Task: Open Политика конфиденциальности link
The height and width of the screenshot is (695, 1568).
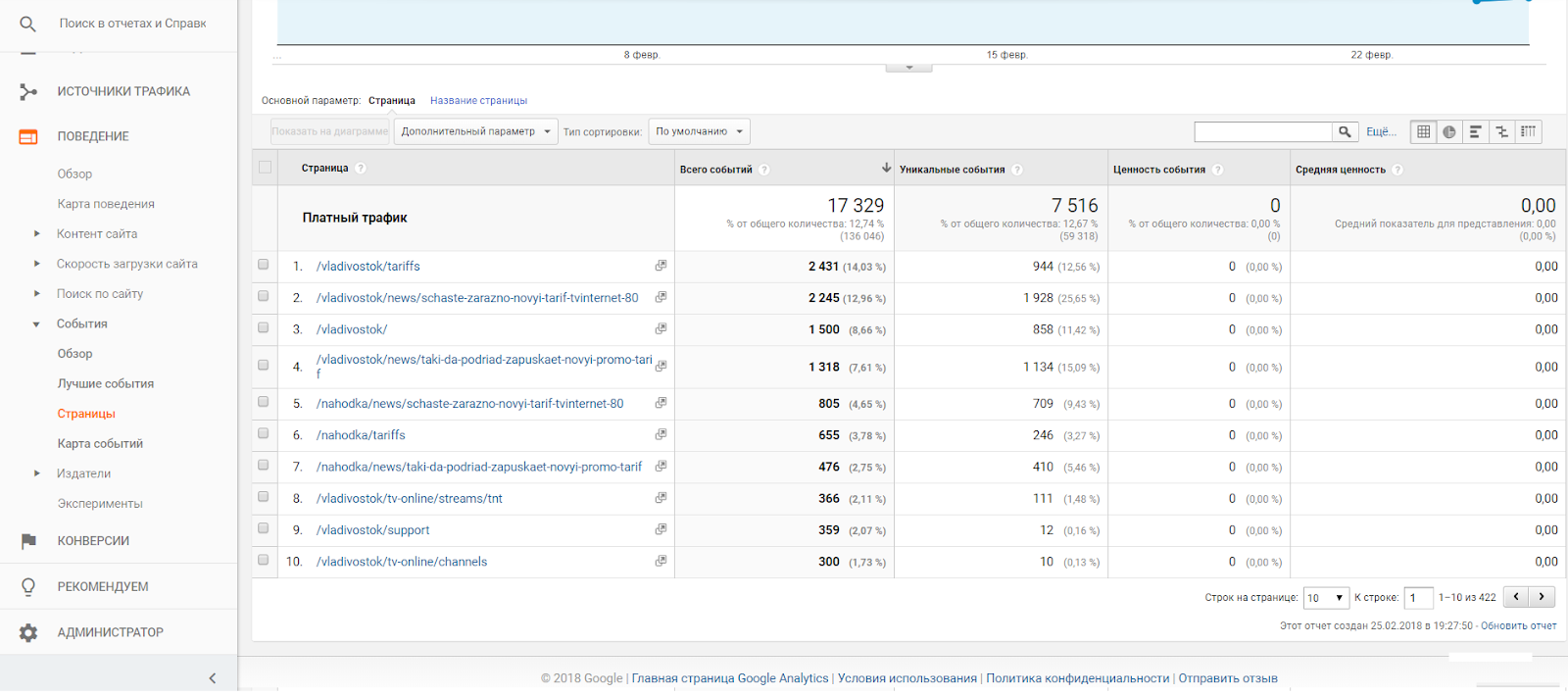Action: (x=1078, y=678)
